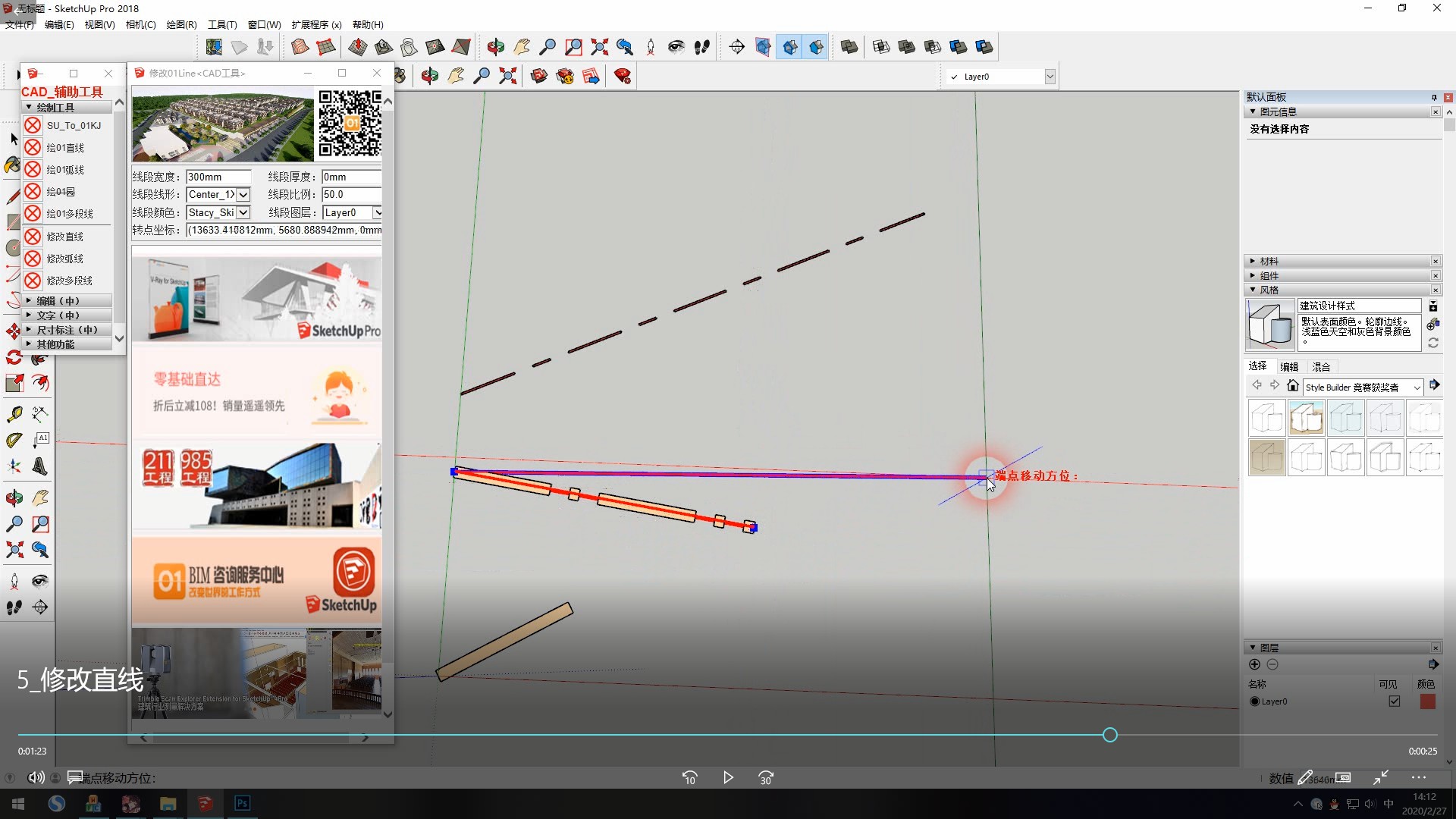This screenshot has width=1456, height=819.
Task: Select the Orbit tool in top toolbar
Action: [496, 47]
